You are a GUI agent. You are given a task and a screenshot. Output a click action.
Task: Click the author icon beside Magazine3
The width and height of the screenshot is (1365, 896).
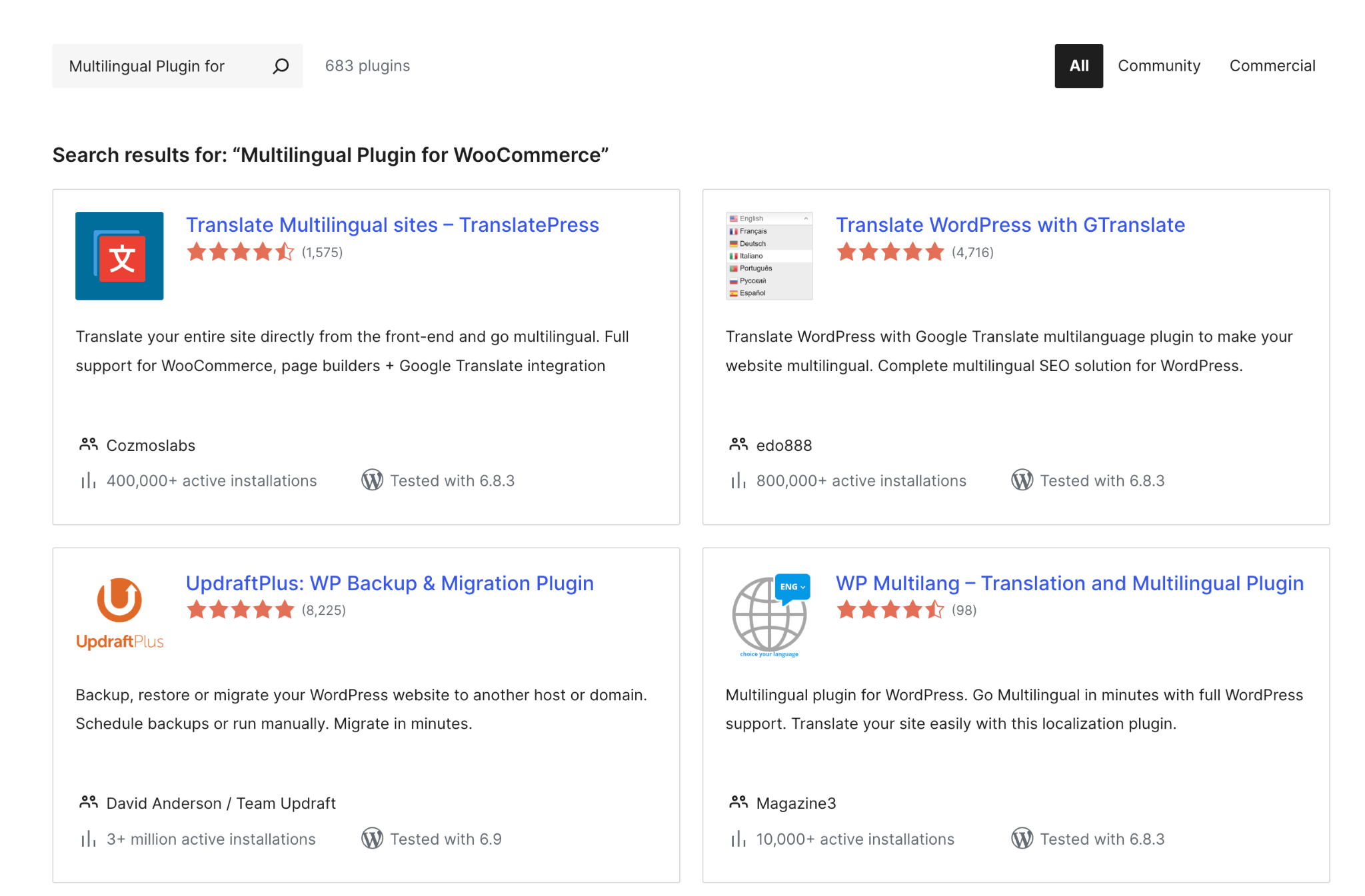pyautogui.click(x=738, y=803)
